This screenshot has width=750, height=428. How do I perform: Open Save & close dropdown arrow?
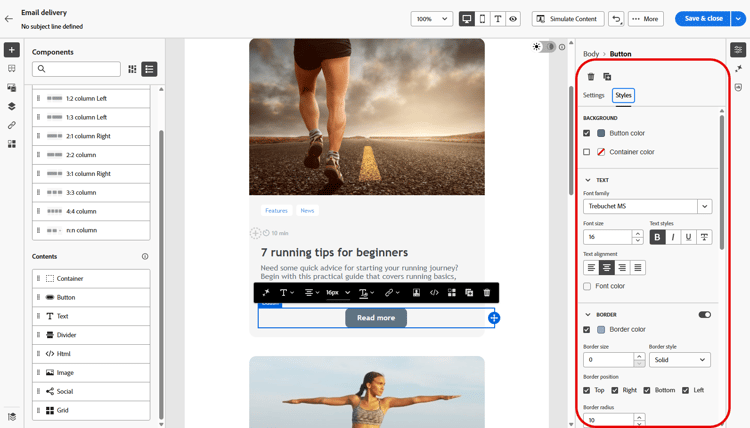[739, 19]
